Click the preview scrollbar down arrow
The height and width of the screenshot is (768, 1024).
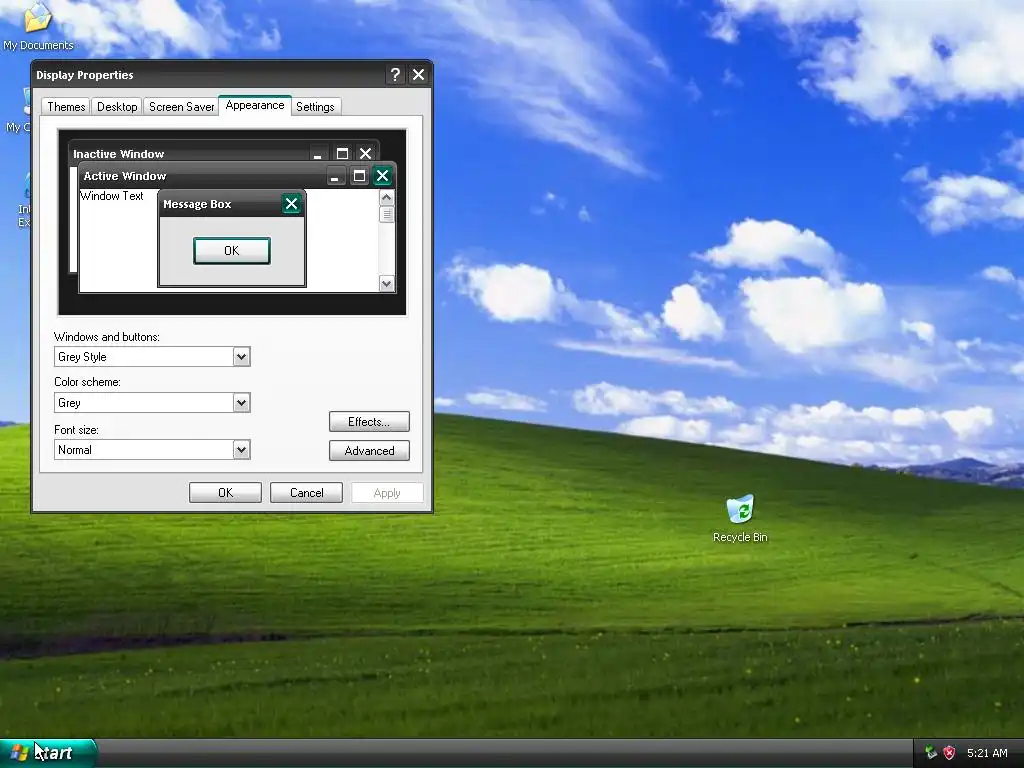[x=387, y=283]
